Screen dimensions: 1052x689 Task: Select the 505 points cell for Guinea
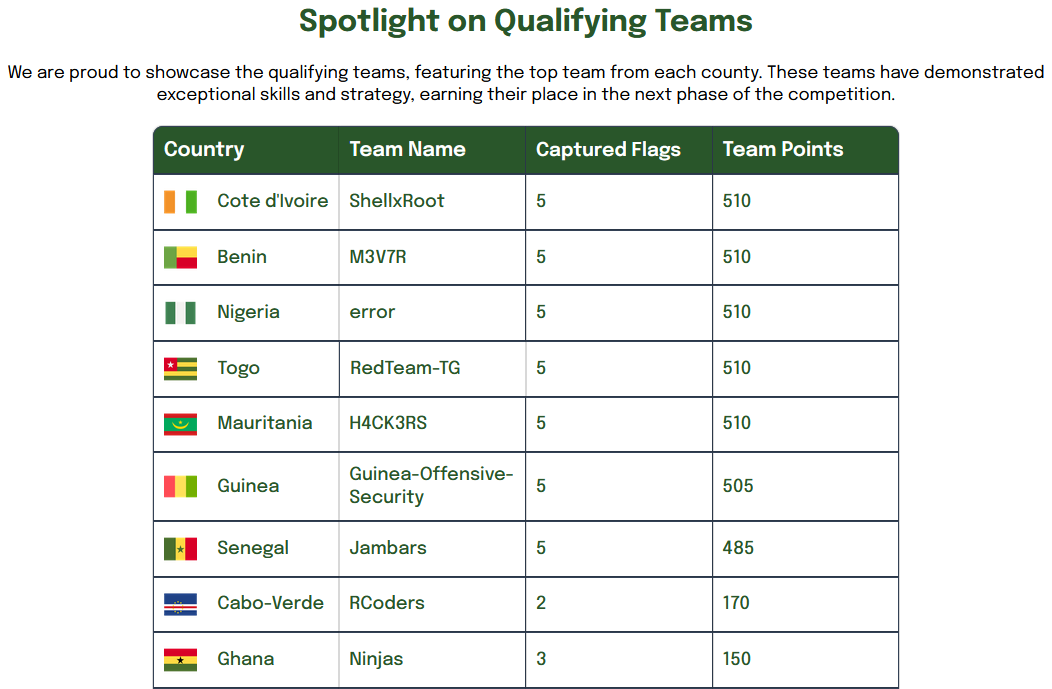[x=805, y=486]
